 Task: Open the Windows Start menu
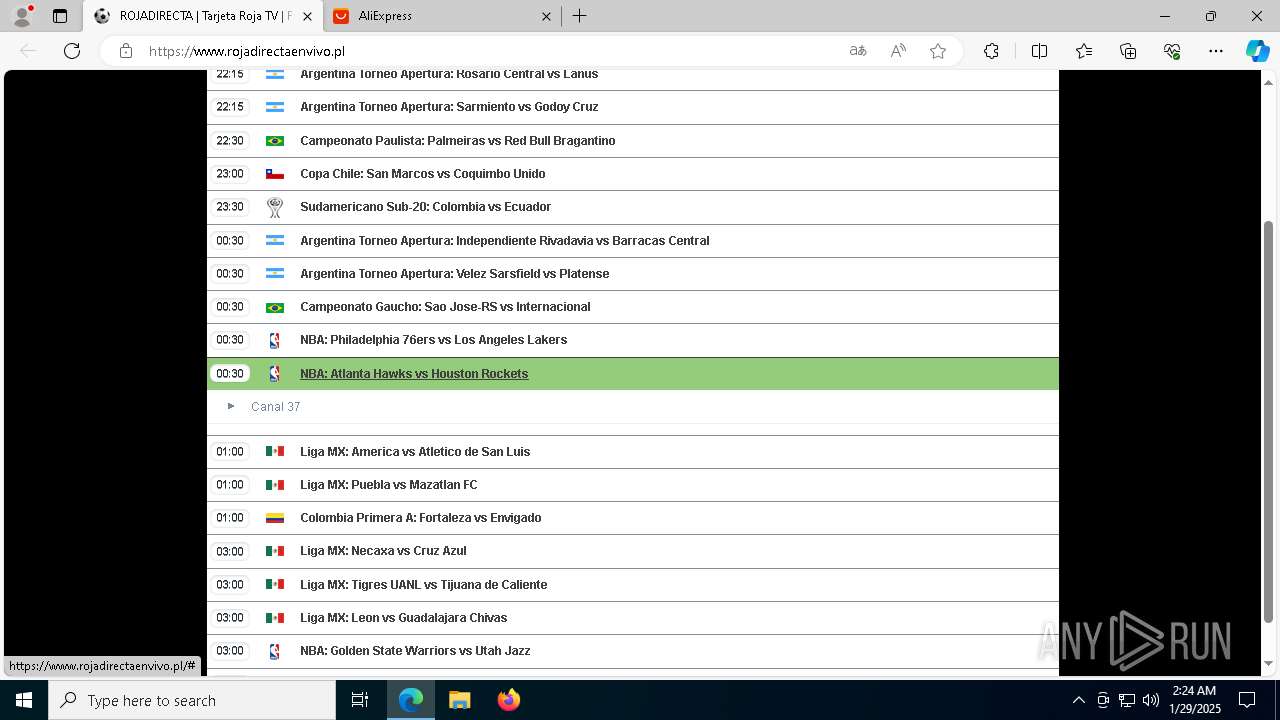tap(24, 700)
